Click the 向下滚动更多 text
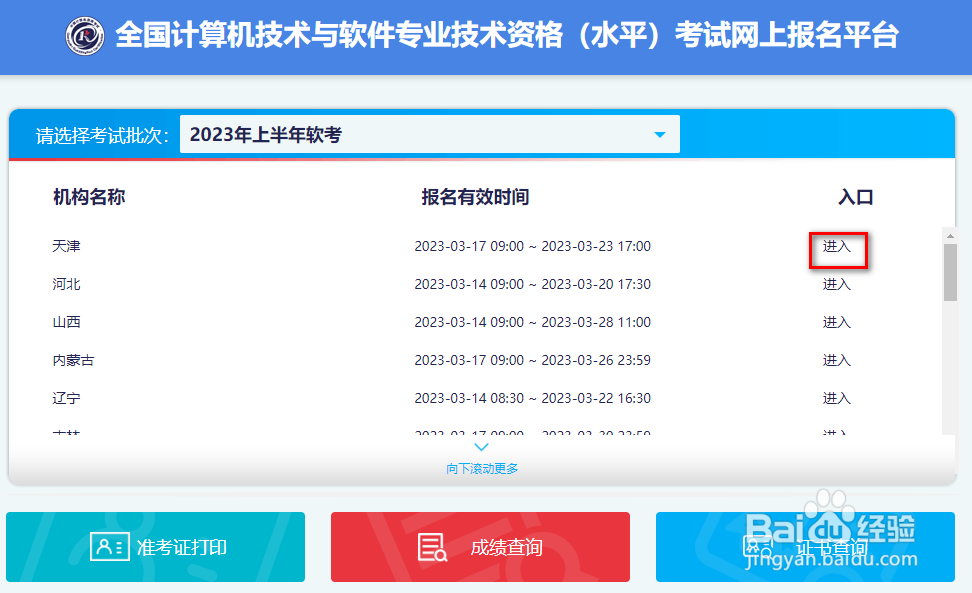Image resolution: width=972 pixels, height=593 pixels. (482, 468)
